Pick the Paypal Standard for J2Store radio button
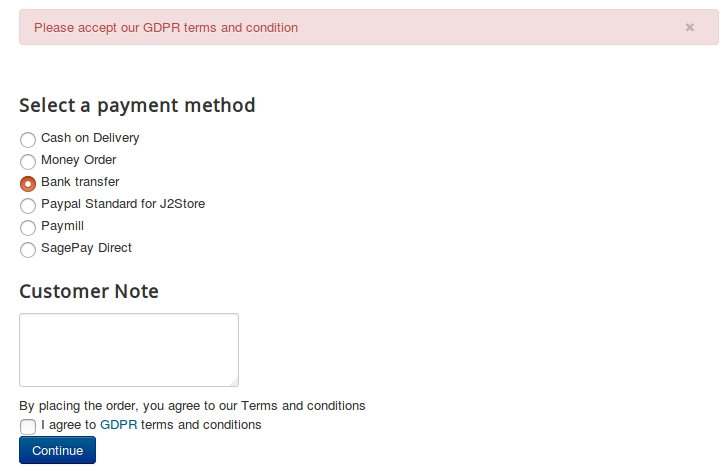This screenshot has height=471, width=728. coord(28,206)
